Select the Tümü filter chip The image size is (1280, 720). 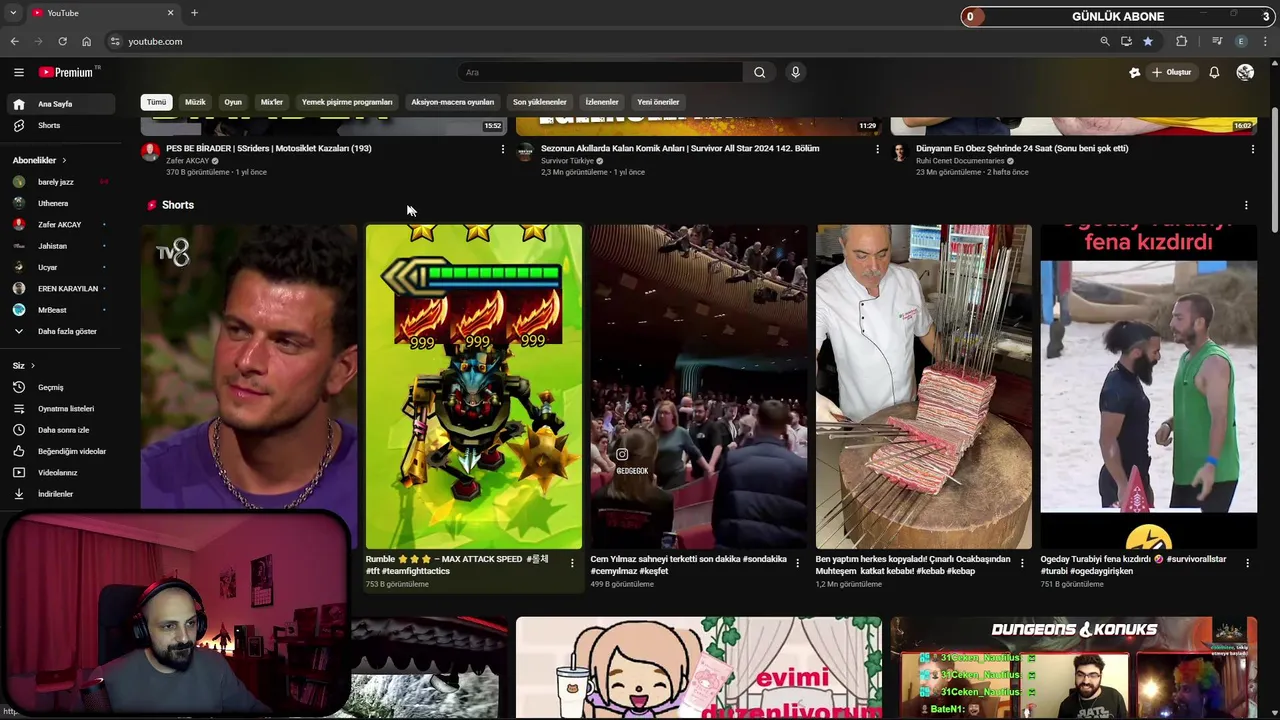tap(157, 102)
